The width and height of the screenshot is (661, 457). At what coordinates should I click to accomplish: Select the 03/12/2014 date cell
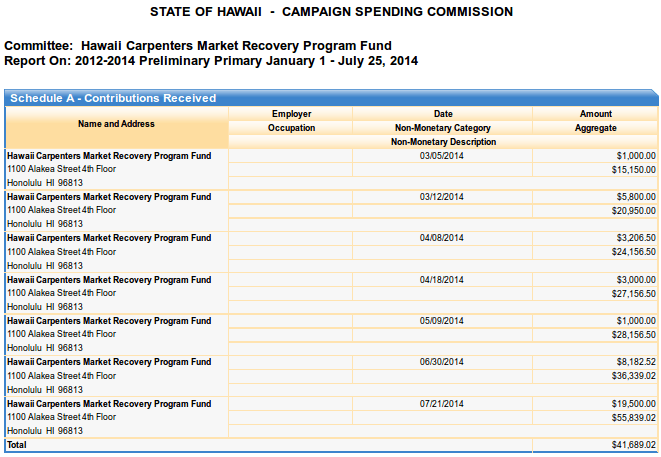pyautogui.click(x=441, y=197)
